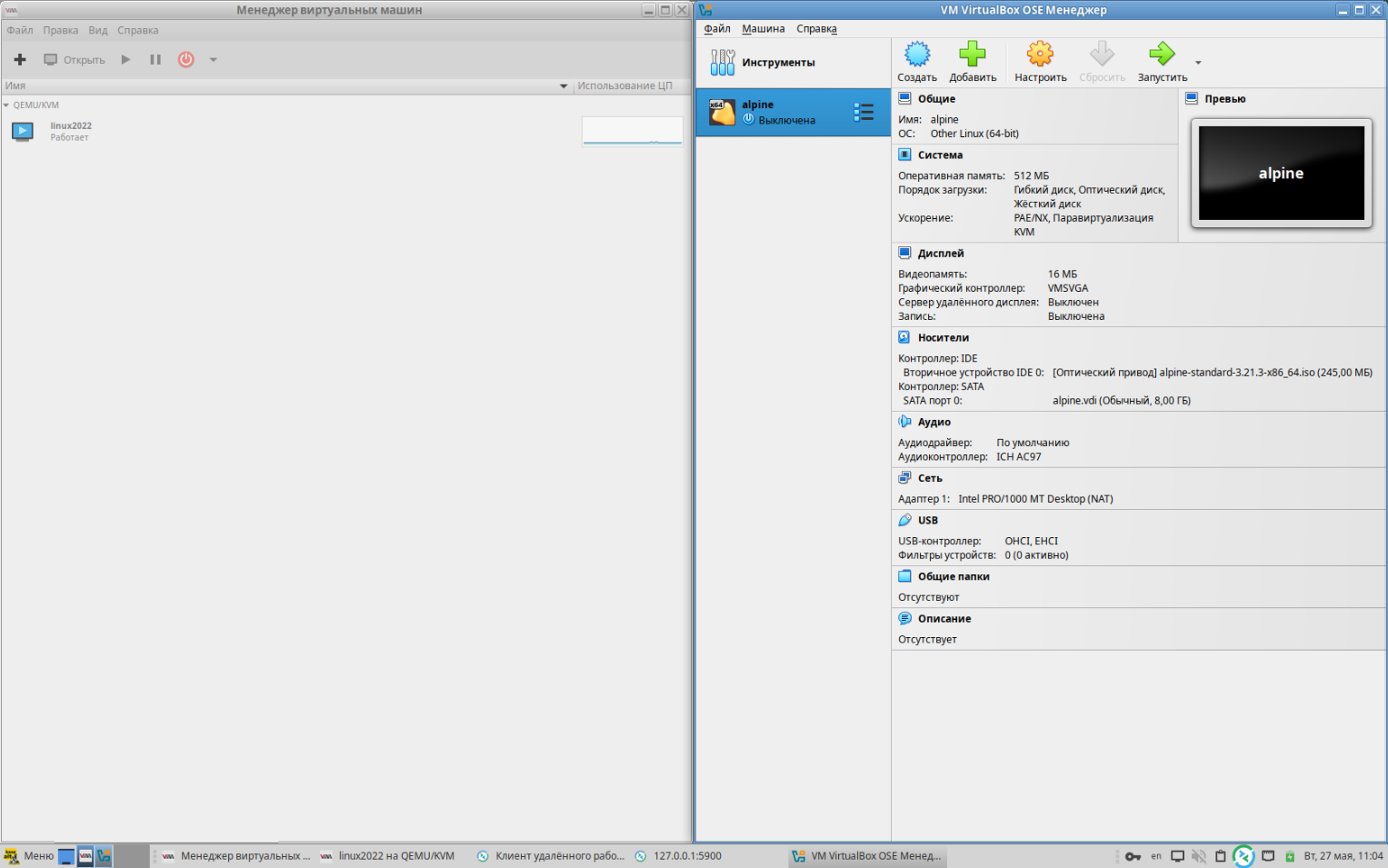Click the Аудио section header
Viewport: 1388px width, 868px height.
934,423
